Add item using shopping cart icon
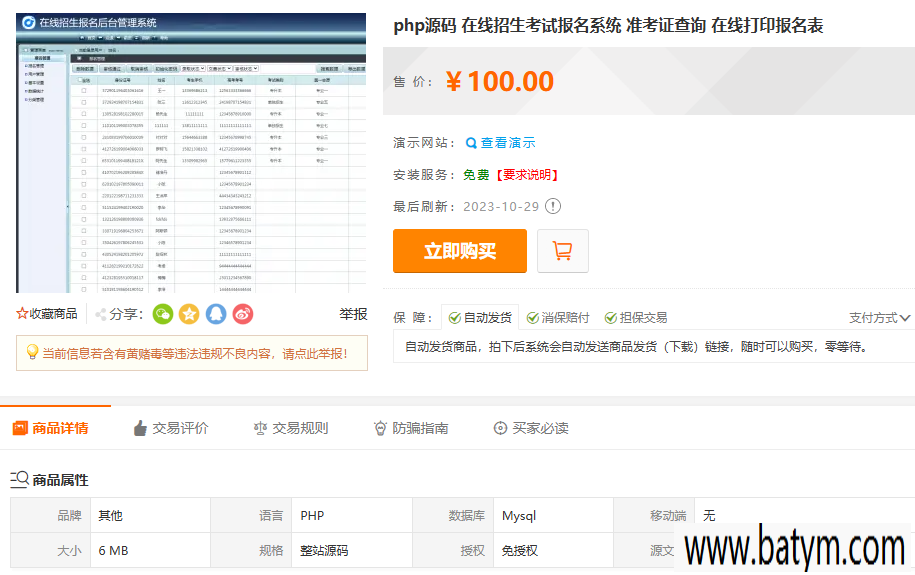Image resolution: width=915 pixels, height=575 pixels. point(562,251)
